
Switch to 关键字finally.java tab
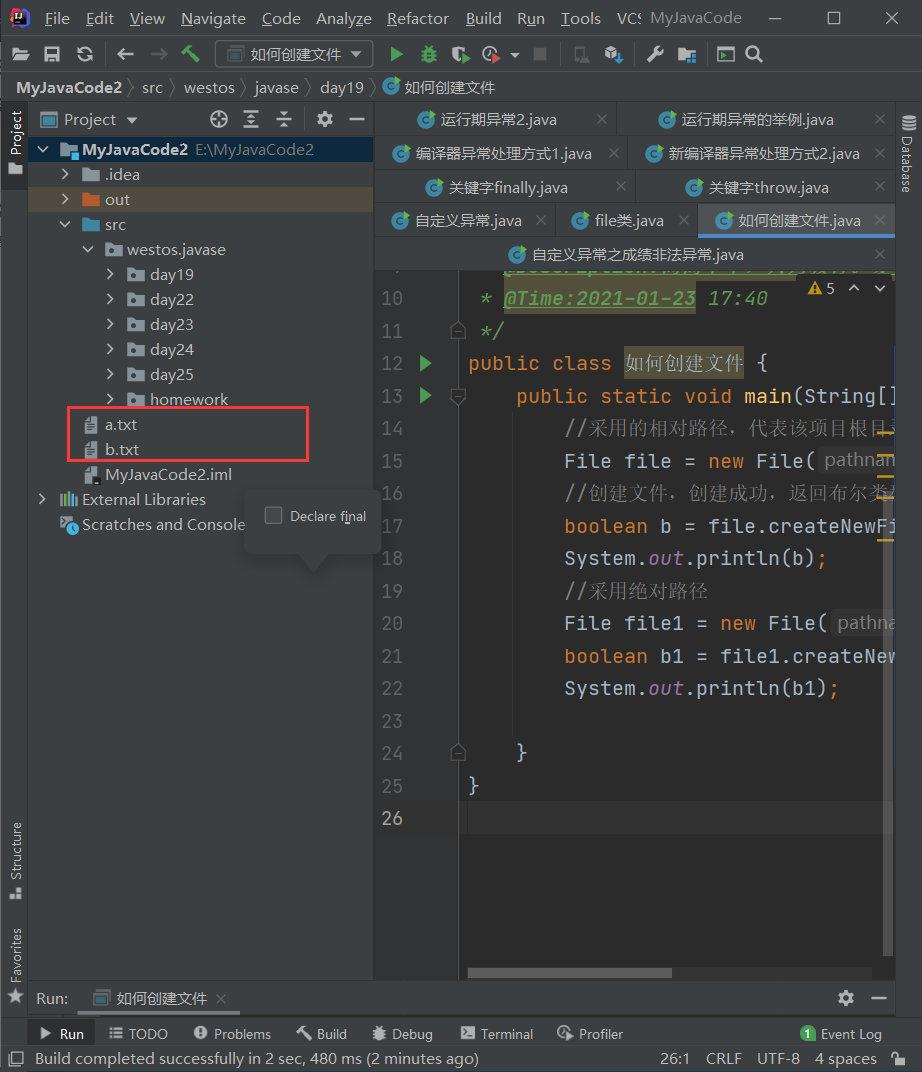point(508,187)
